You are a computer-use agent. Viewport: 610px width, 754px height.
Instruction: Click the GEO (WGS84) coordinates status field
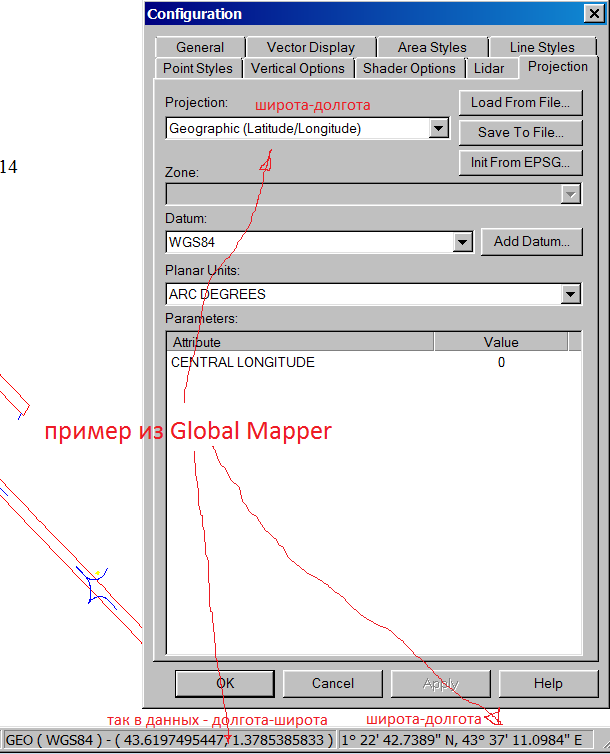click(x=169, y=740)
